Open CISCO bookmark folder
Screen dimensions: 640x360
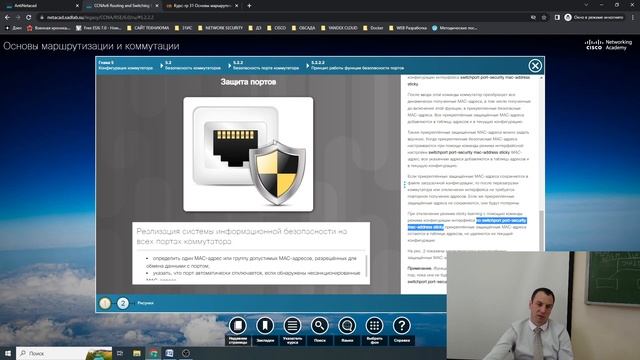click(x=276, y=28)
